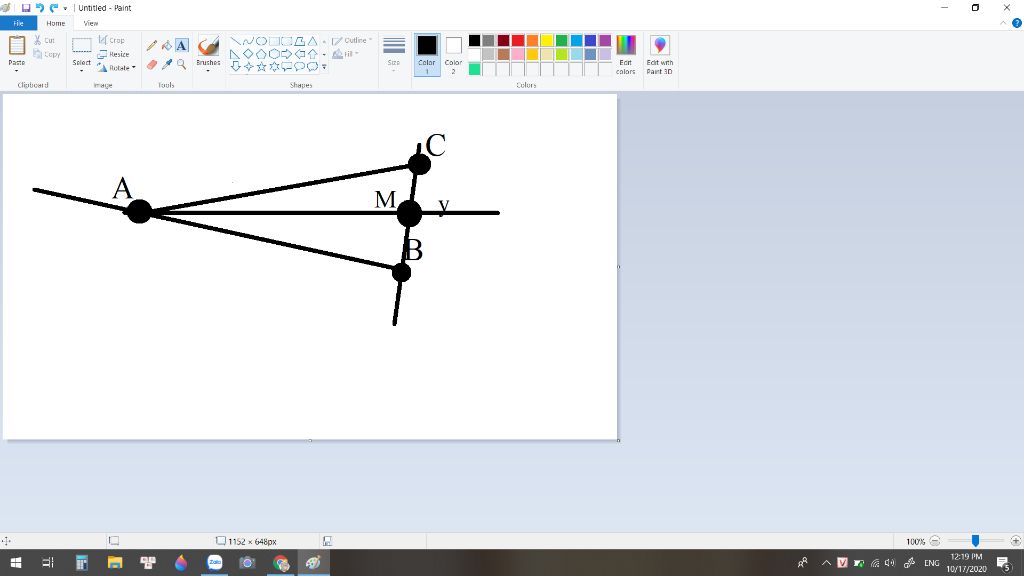Adjust the zoom slider thumb
The image size is (1024, 576).
point(975,541)
